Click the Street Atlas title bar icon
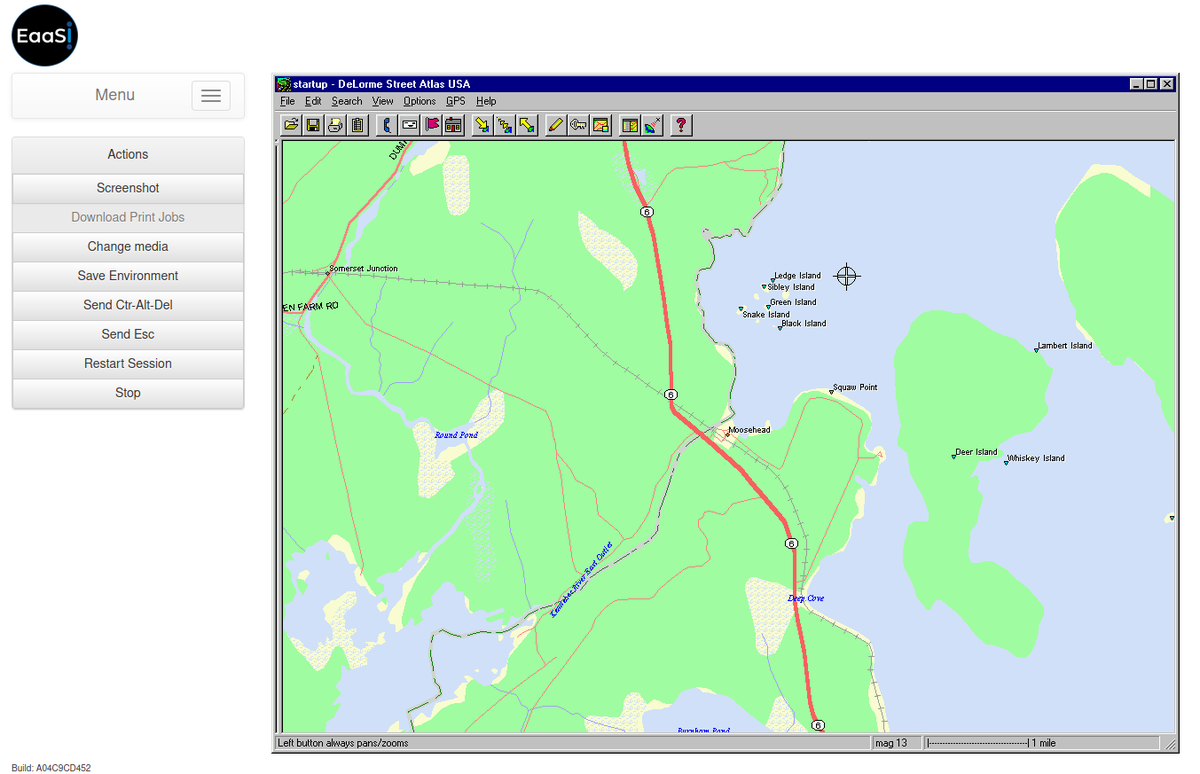The width and height of the screenshot is (1200, 774). (284, 84)
